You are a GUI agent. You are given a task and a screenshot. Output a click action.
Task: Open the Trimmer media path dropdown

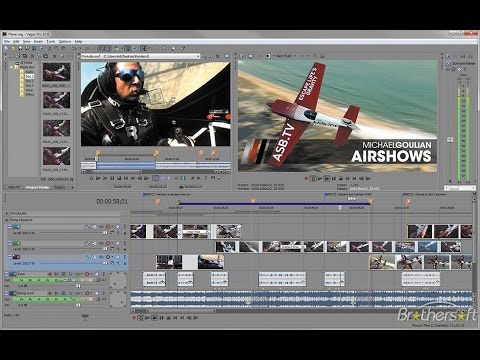click(198, 56)
